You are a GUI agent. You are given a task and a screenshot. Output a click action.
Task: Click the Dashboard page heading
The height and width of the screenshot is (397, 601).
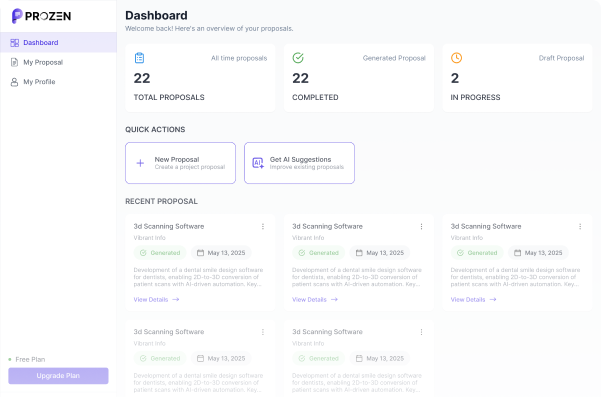point(156,15)
